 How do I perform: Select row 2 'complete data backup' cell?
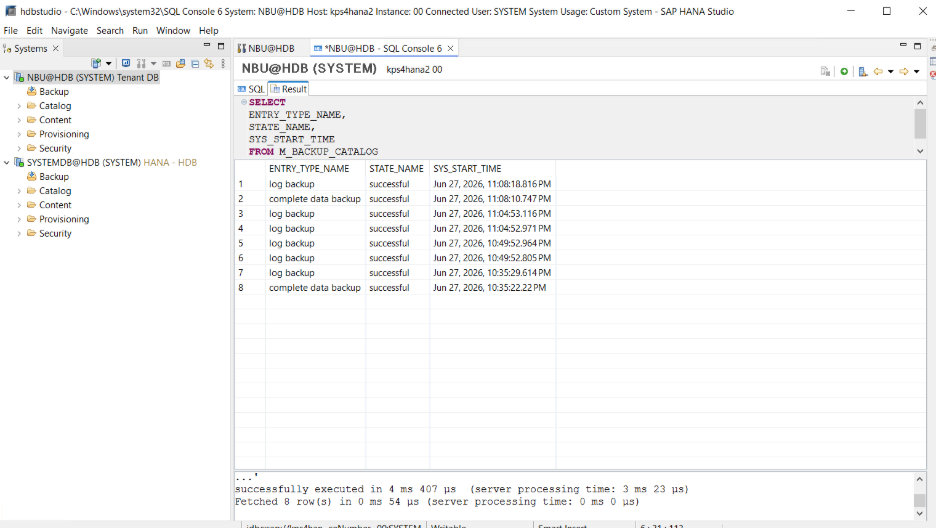click(315, 199)
